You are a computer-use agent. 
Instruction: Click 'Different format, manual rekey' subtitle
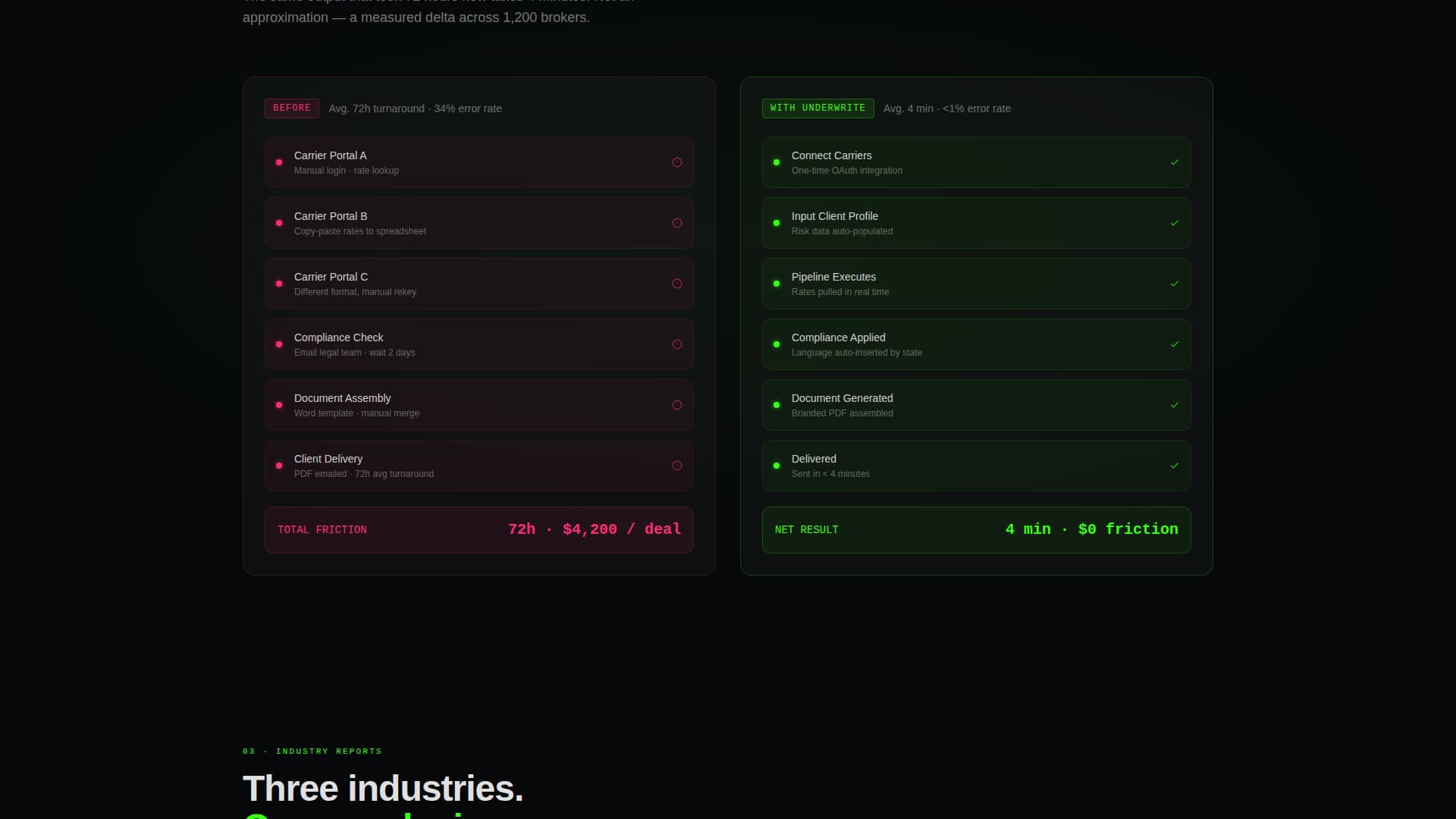(355, 292)
